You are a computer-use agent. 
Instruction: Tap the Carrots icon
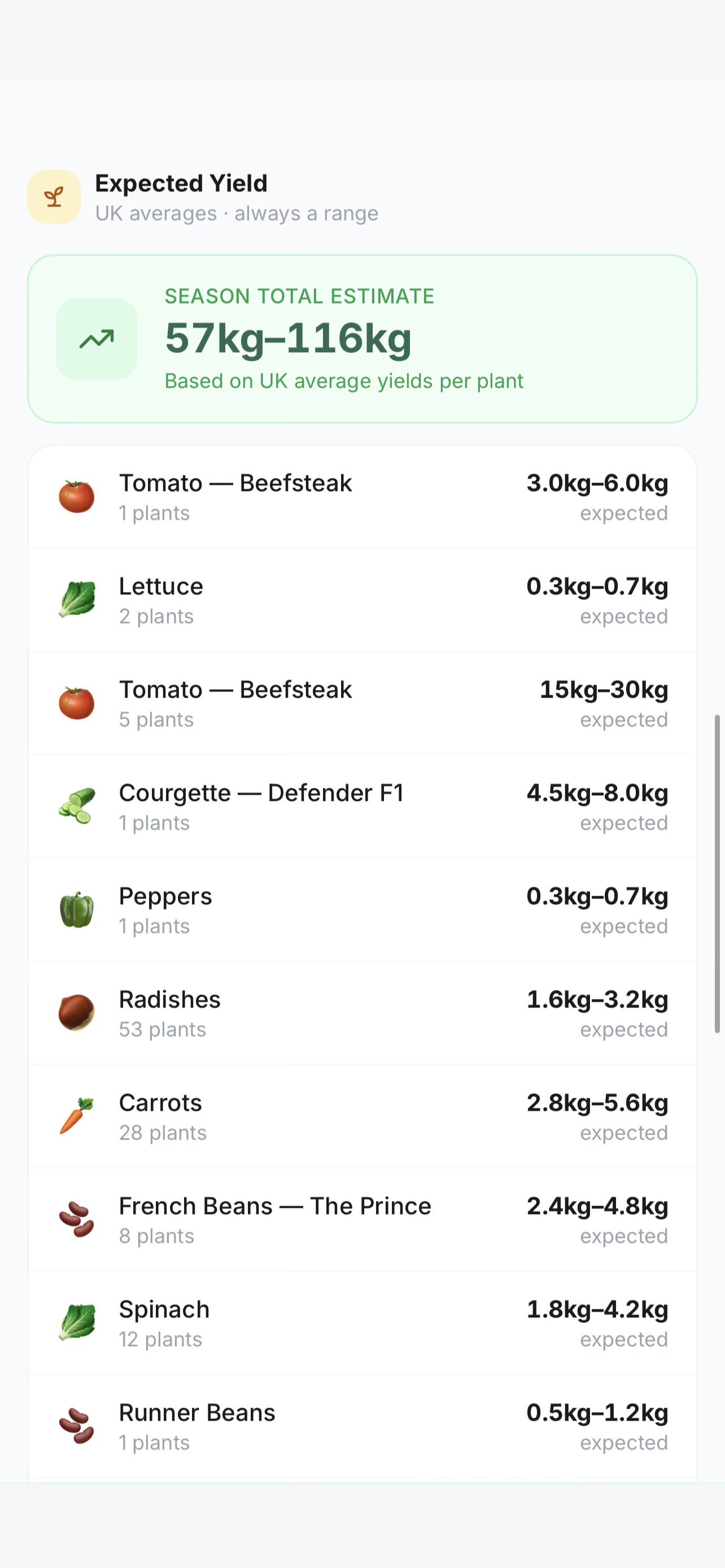coord(77,1116)
